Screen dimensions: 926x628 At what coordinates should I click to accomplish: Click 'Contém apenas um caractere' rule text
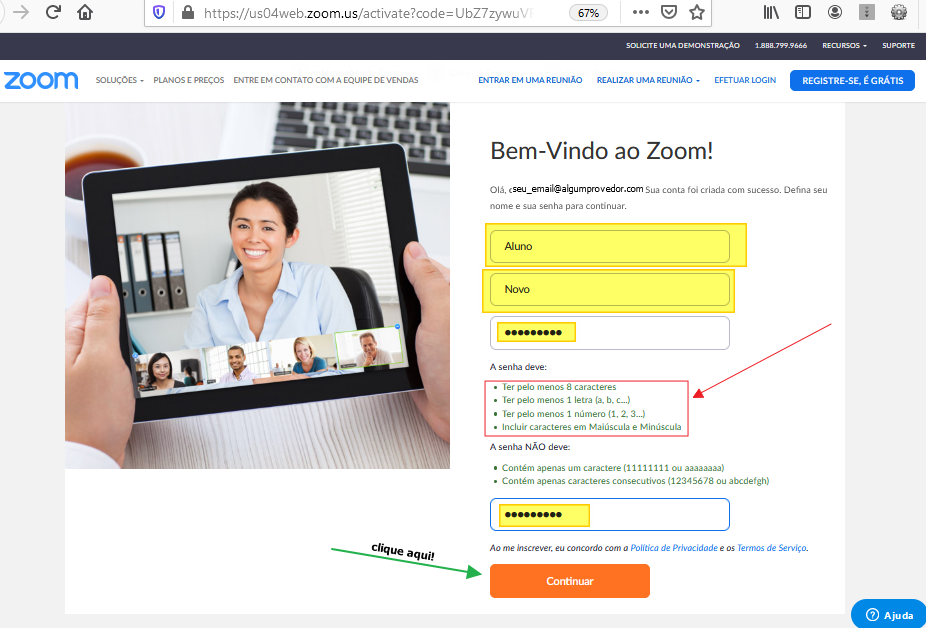(x=613, y=468)
